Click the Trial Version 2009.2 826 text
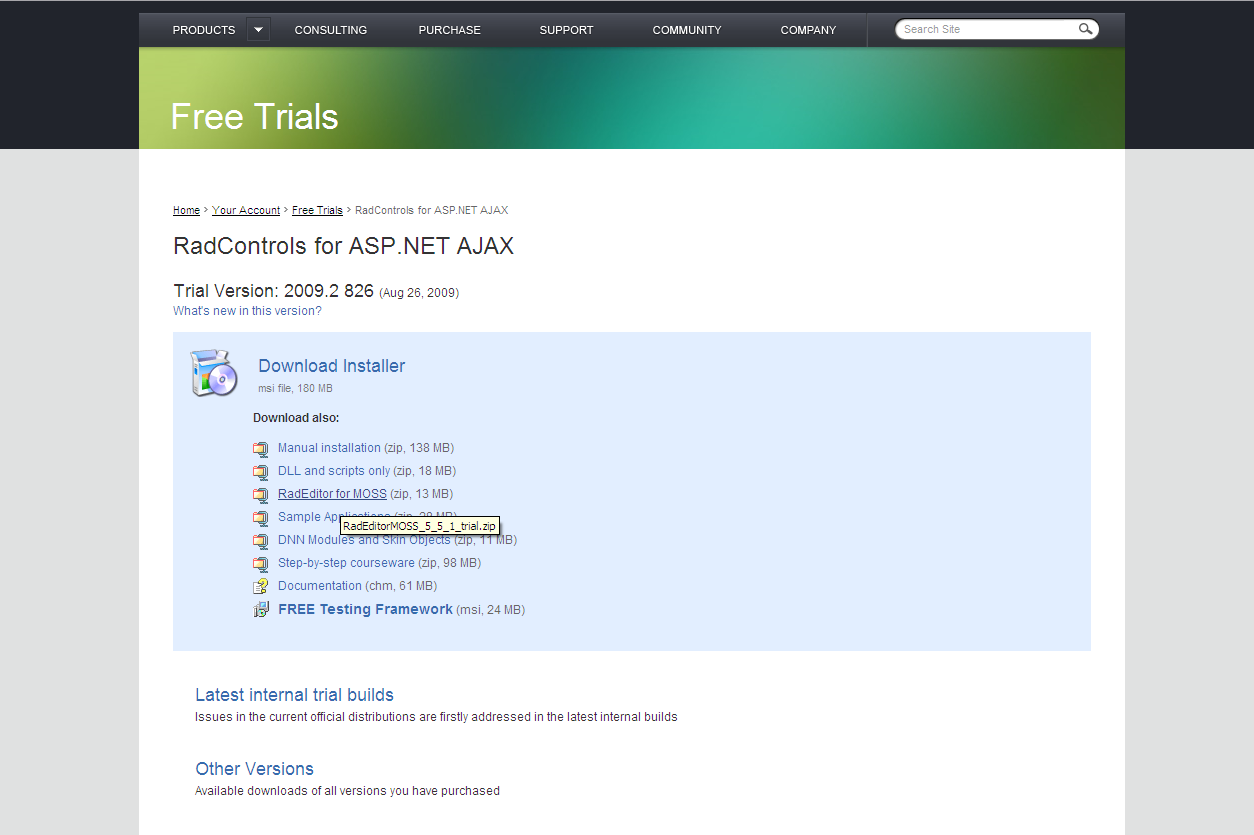1254x835 pixels. [x=273, y=291]
